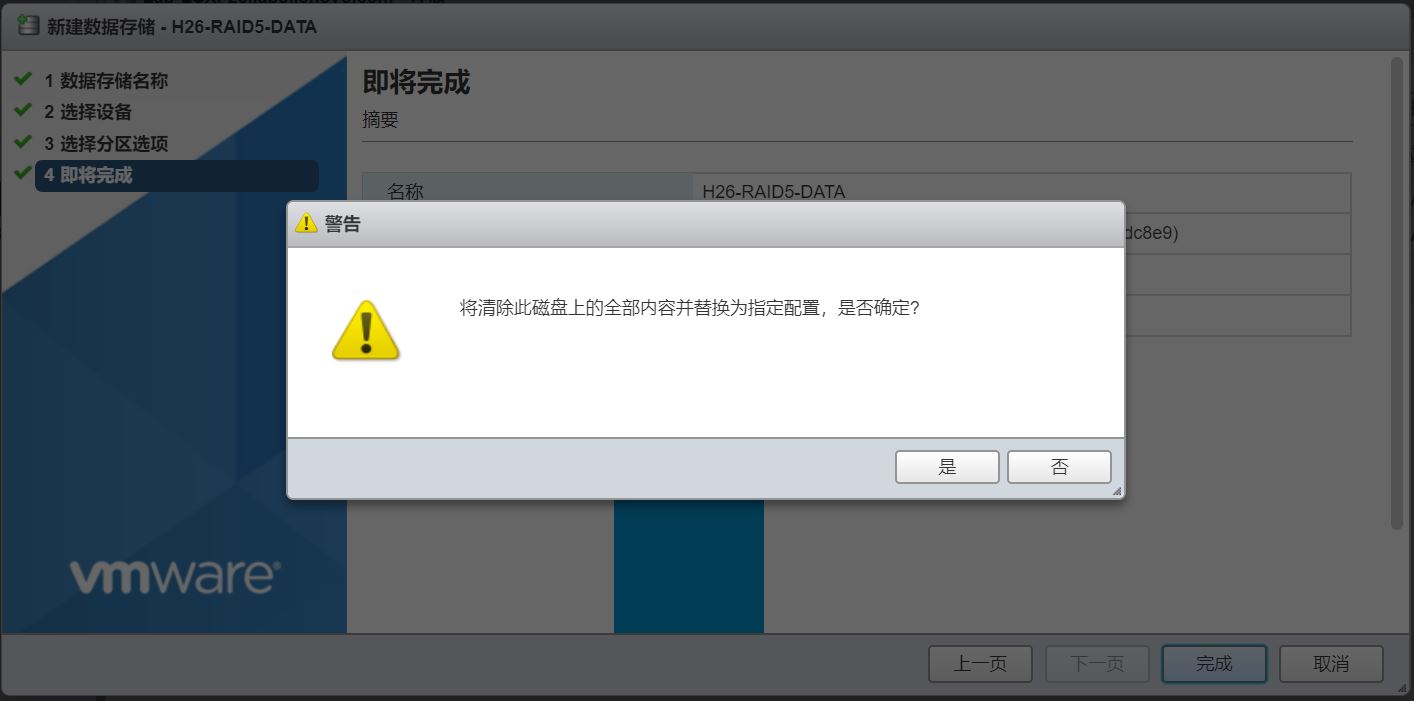Click the green checkmark beside 选择分区选项 step
Image resolution: width=1414 pixels, height=701 pixels.
(23, 143)
